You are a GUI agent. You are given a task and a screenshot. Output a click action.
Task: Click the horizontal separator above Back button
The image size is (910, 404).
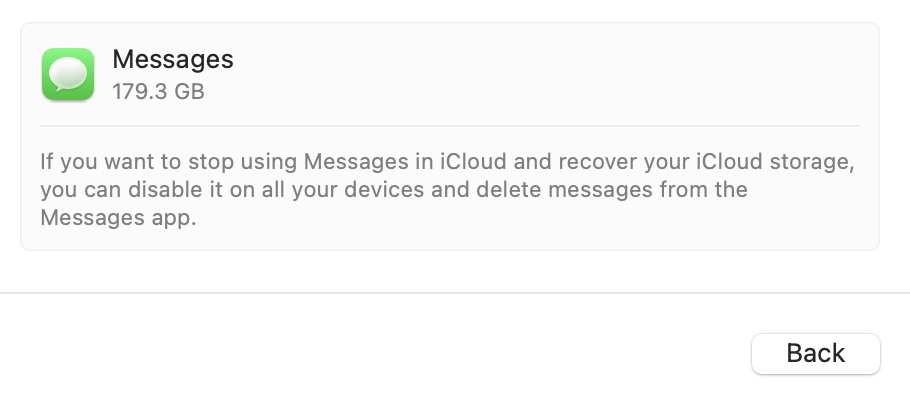coord(455,293)
